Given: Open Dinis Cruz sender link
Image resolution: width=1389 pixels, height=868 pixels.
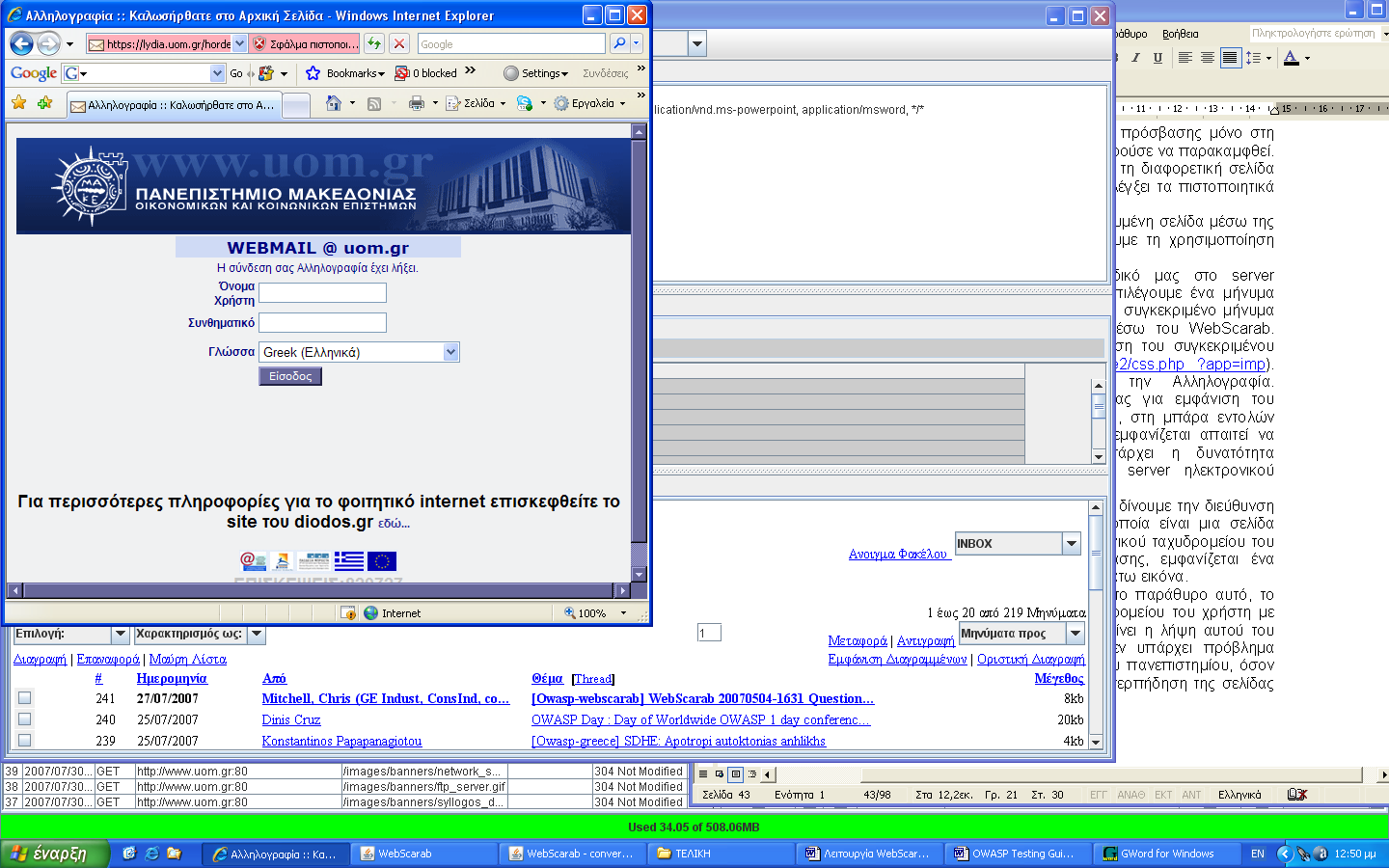Looking at the screenshot, I should coord(291,719).
